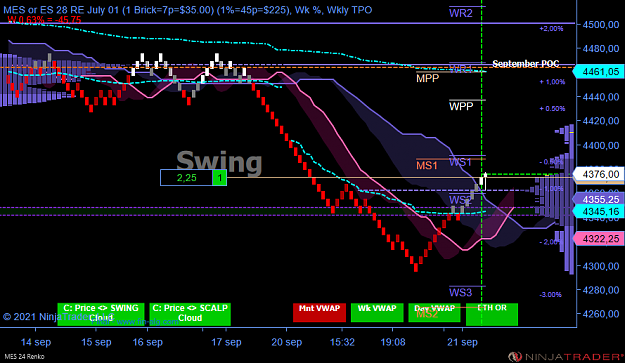The height and width of the screenshot is (363, 625).
Task: Click the 4376,00 current price marker
Action: tap(598, 174)
